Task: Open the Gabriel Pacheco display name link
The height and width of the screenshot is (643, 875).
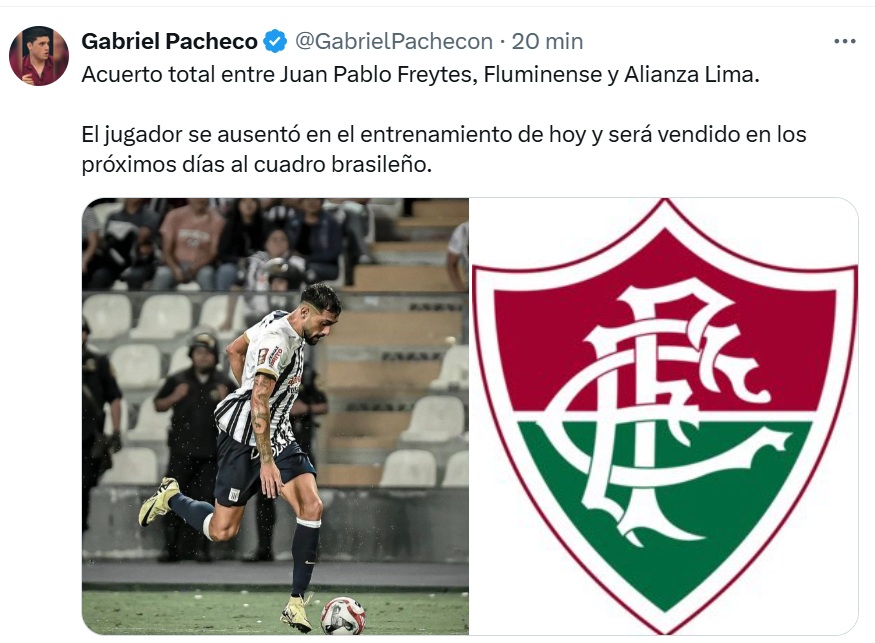Action: click(x=169, y=41)
